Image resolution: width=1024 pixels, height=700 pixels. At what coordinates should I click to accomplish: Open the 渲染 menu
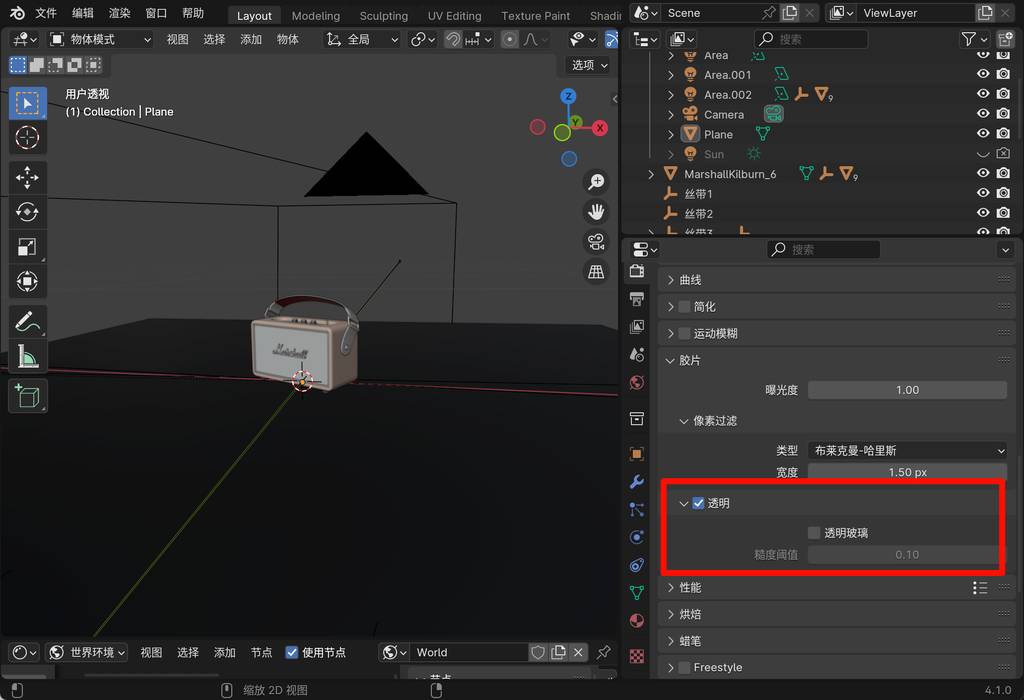(119, 13)
